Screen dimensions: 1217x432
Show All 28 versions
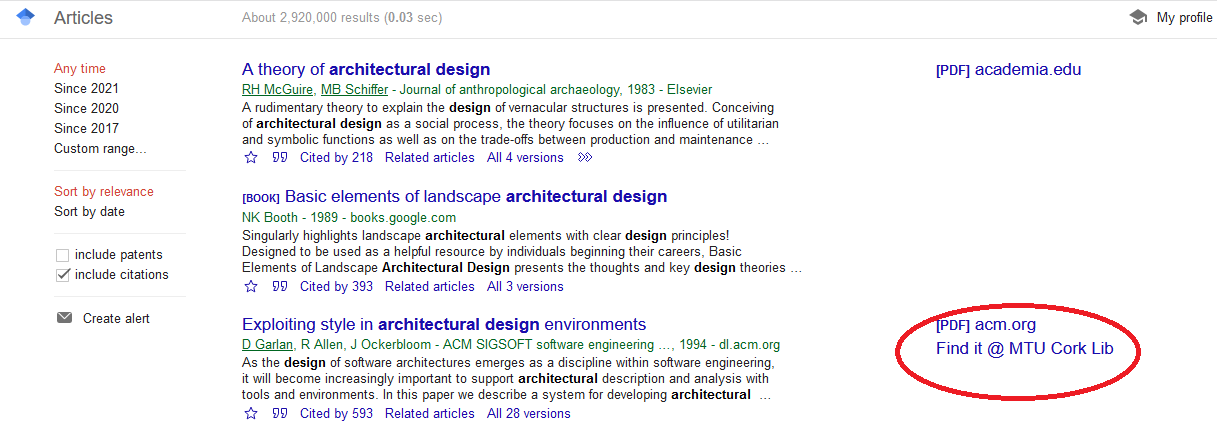tap(529, 414)
